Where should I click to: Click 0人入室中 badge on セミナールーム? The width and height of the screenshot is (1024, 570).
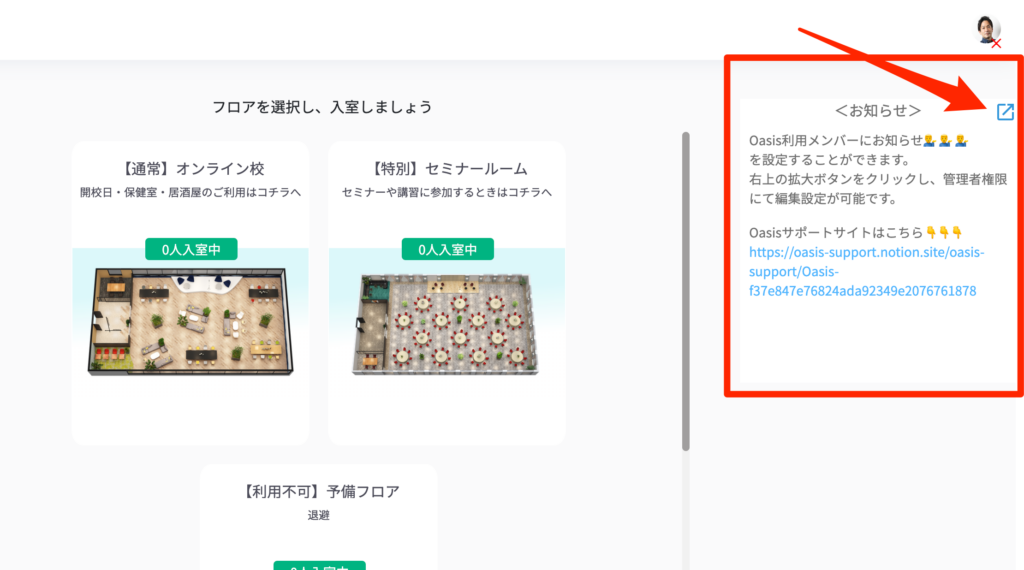coord(447,249)
